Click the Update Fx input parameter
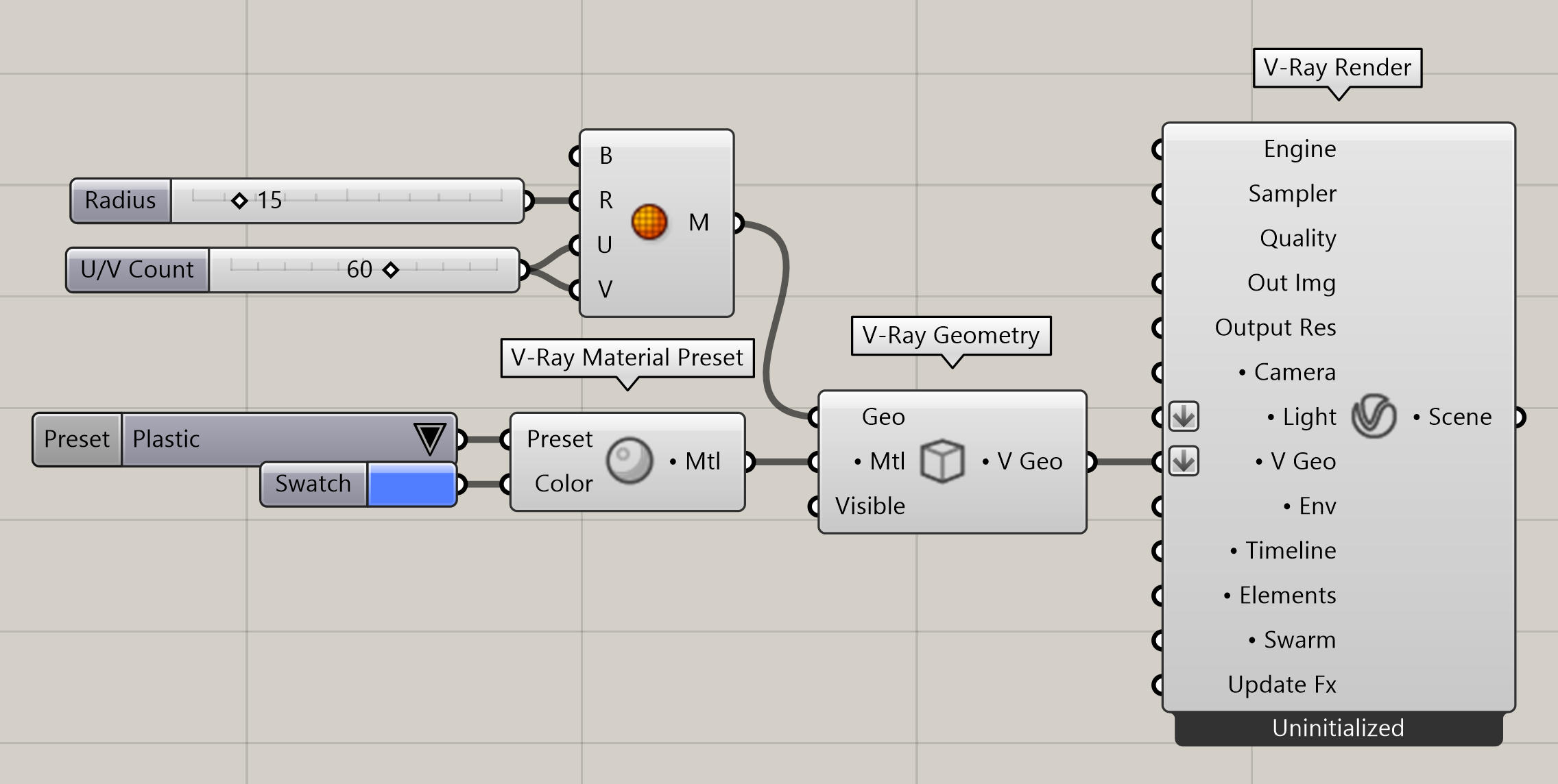The height and width of the screenshot is (784, 1558). point(1282,684)
